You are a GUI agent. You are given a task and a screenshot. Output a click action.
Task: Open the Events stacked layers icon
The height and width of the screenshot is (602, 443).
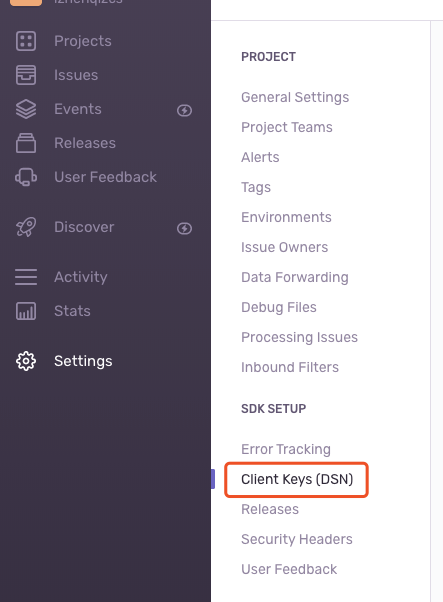click(x=26, y=109)
